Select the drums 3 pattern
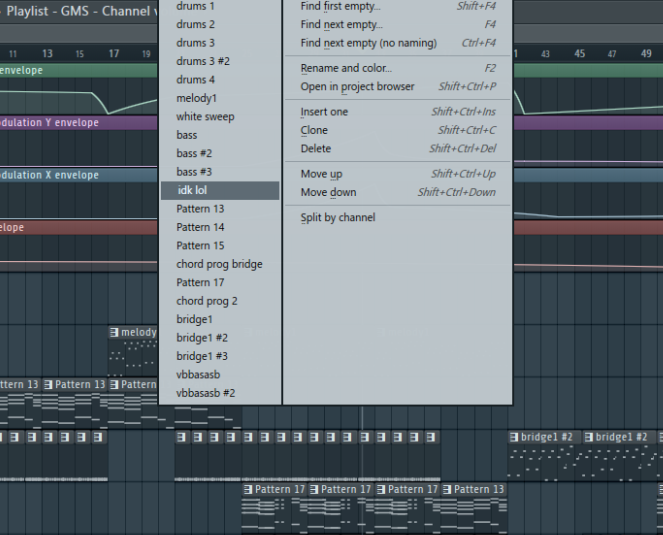The width and height of the screenshot is (663, 535). pyautogui.click(x=220, y=43)
